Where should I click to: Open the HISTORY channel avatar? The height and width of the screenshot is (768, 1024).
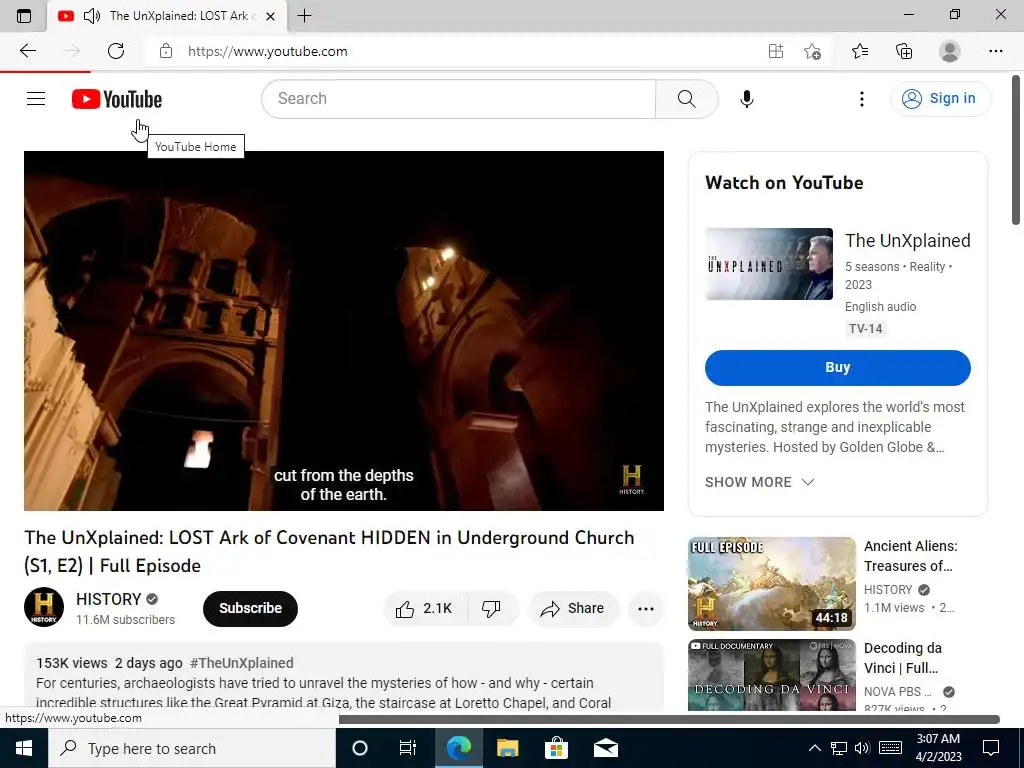pos(44,607)
